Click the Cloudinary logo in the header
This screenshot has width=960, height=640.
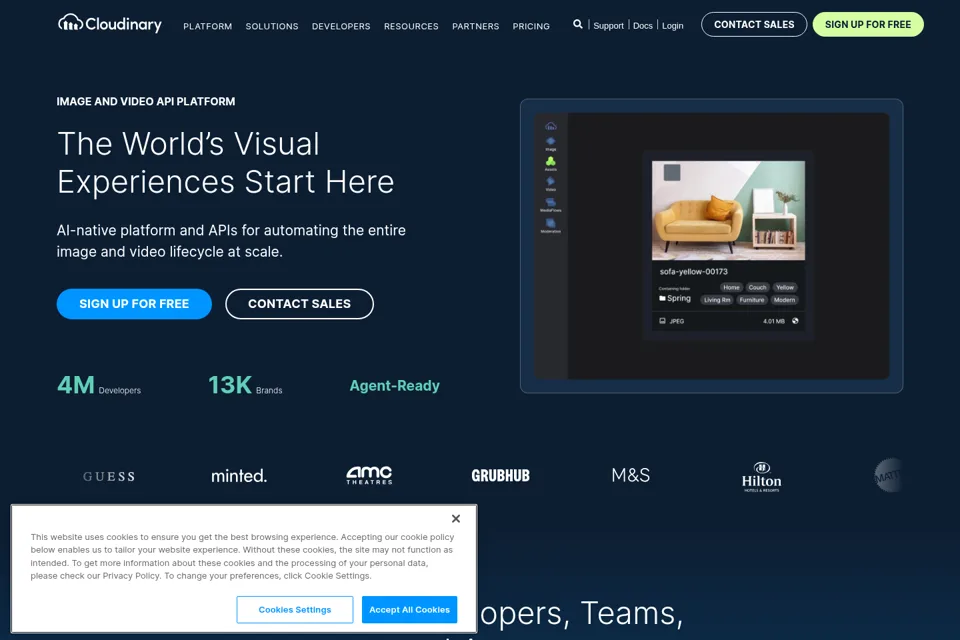(110, 24)
